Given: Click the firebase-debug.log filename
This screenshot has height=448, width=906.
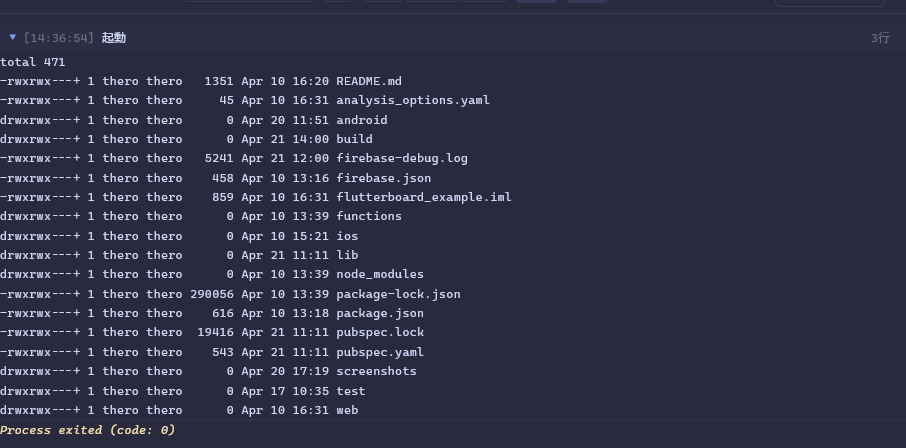Looking at the screenshot, I should (x=401, y=158).
